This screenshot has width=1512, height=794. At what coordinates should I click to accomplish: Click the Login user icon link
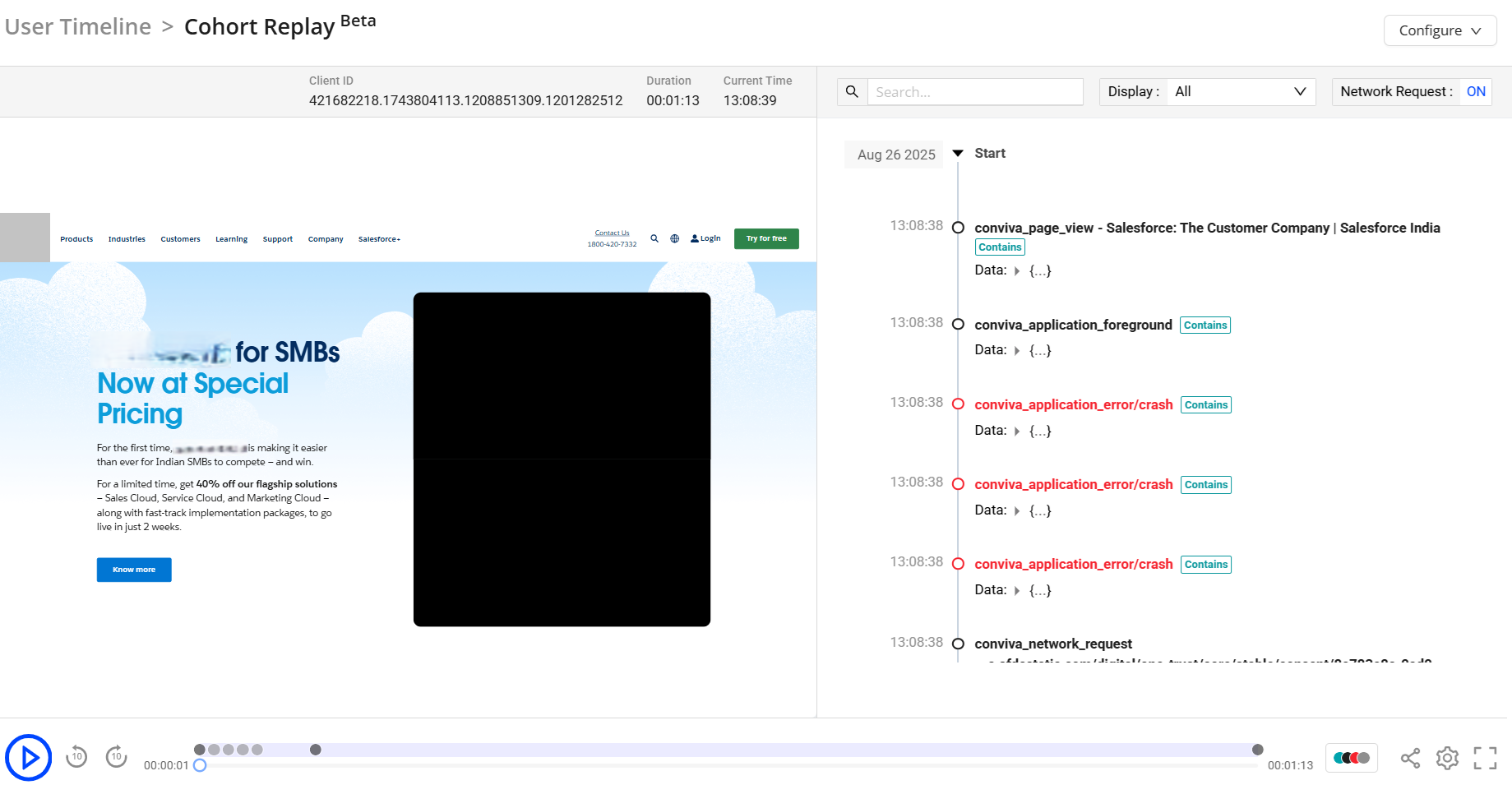(705, 238)
